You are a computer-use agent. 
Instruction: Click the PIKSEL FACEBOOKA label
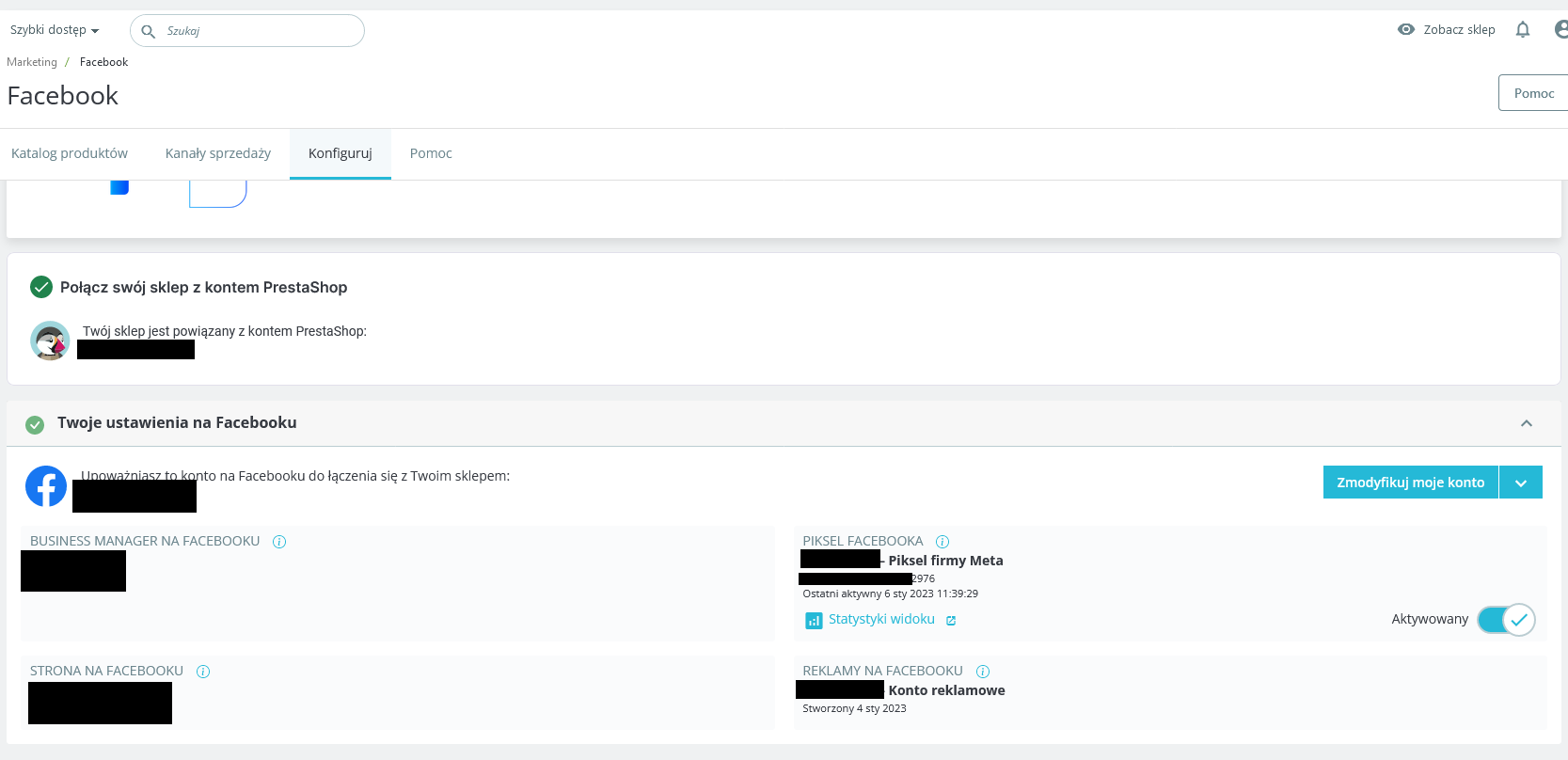tap(863, 541)
